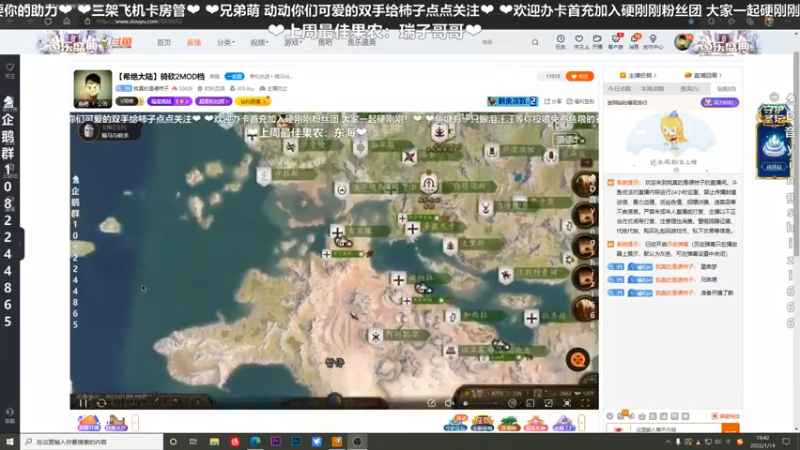The height and width of the screenshot is (450, 800).
Task: Adjust the player volume slider
Action: point(481,404)
